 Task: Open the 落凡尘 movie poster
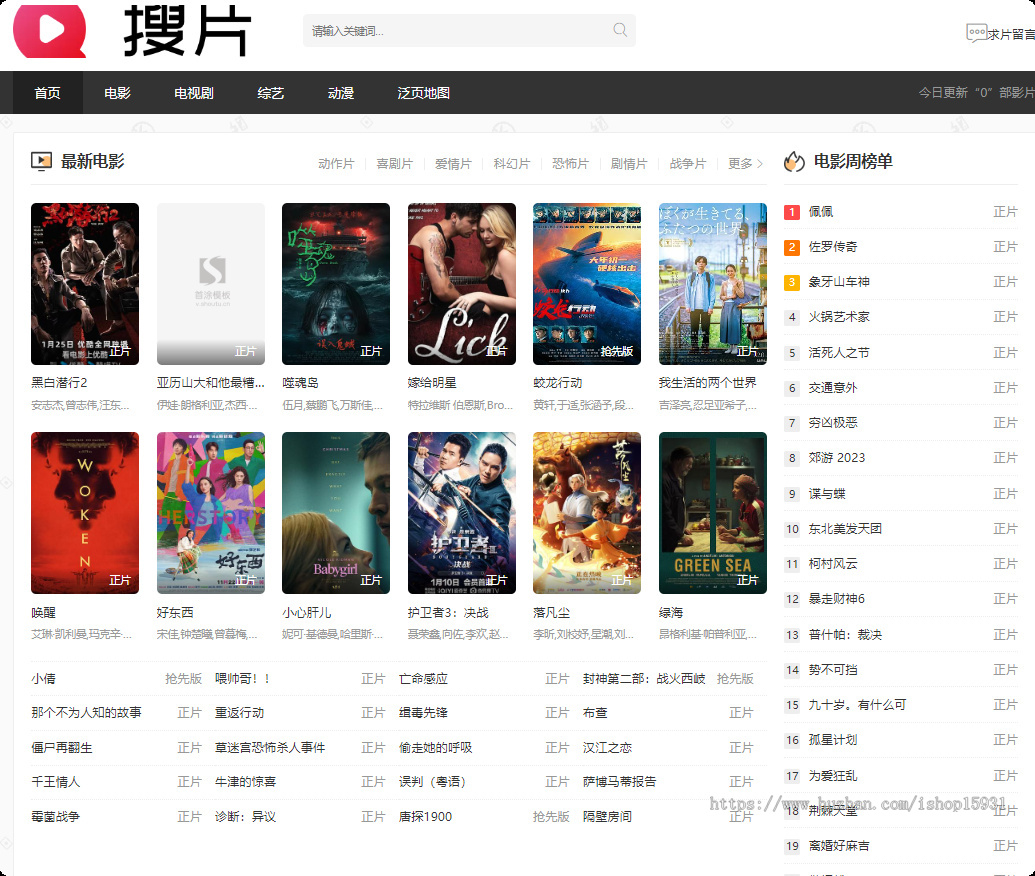(587, 513)
